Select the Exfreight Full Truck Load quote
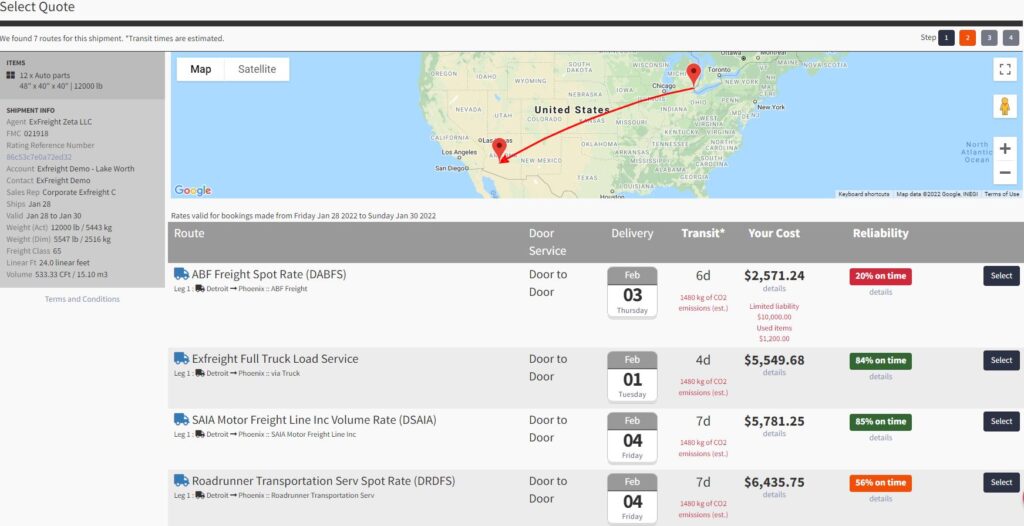The image size is (1024, 526). coord(1001,360)
